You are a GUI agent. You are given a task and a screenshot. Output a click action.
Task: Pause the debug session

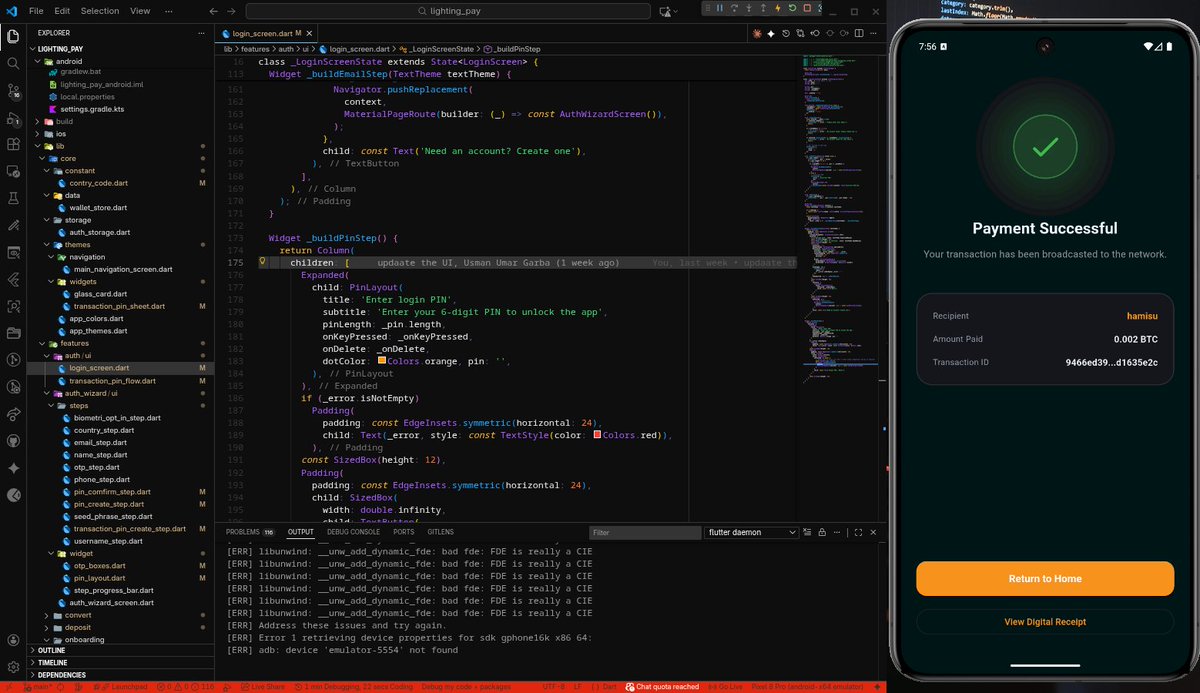tap(720, 10)
